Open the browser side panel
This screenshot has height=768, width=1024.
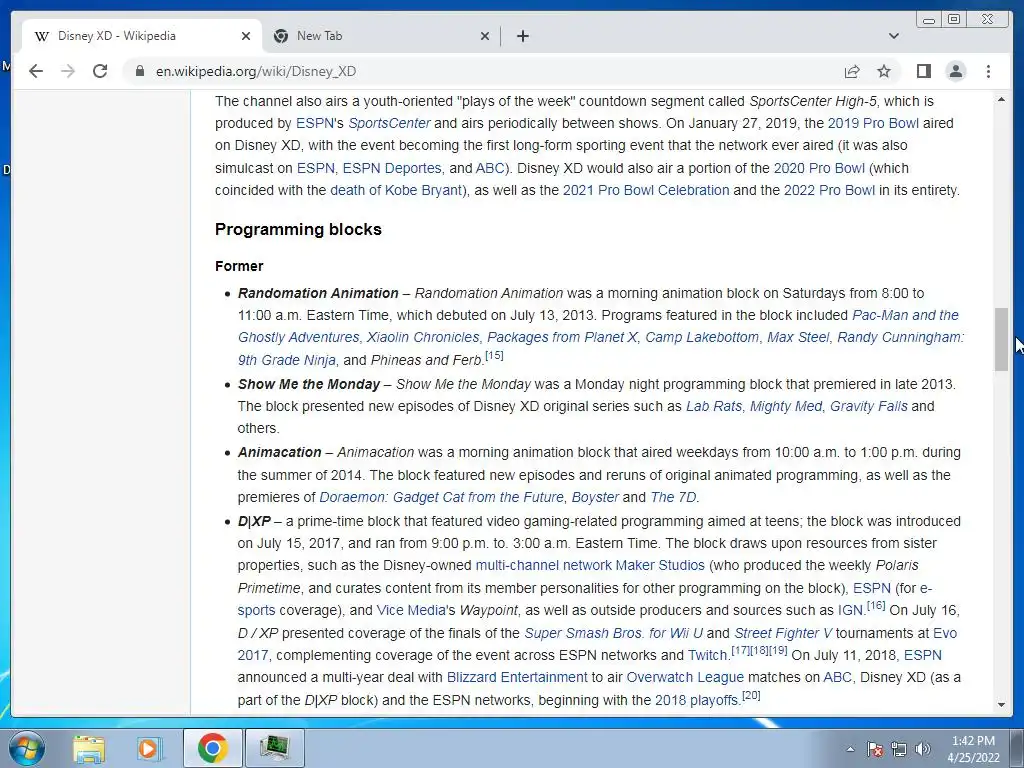click(x=923, y=71)
